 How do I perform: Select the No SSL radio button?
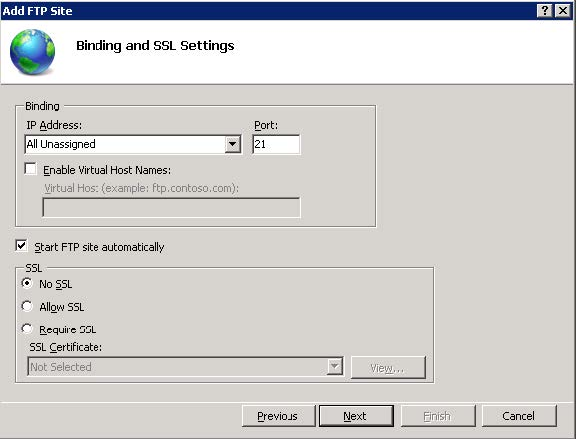(27, 283)
